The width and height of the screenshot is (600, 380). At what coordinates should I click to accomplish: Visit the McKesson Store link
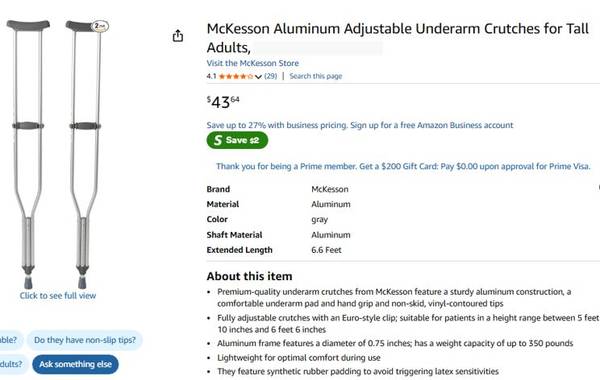253,63
